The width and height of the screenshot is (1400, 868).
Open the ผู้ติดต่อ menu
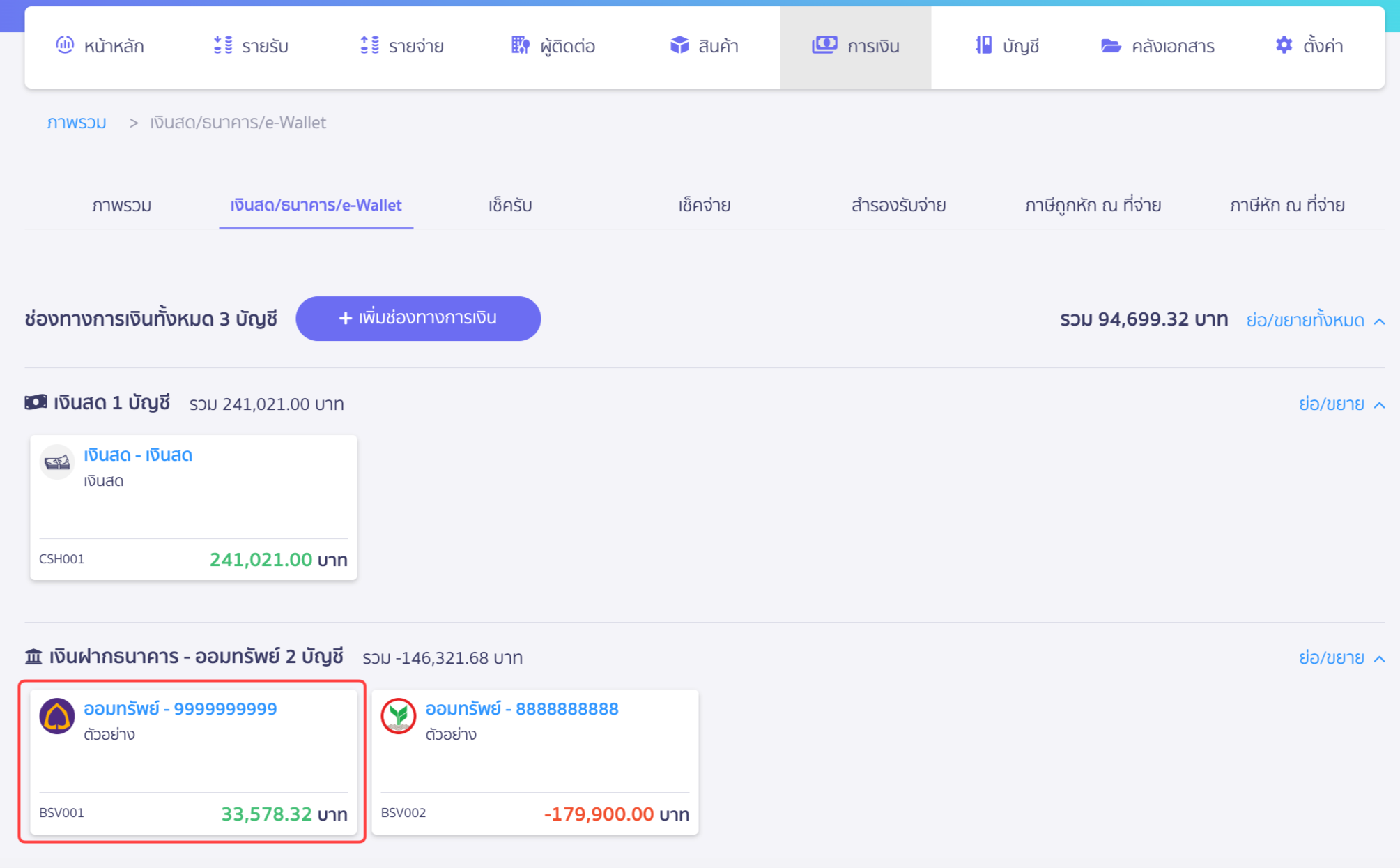[x=553, y=47]
